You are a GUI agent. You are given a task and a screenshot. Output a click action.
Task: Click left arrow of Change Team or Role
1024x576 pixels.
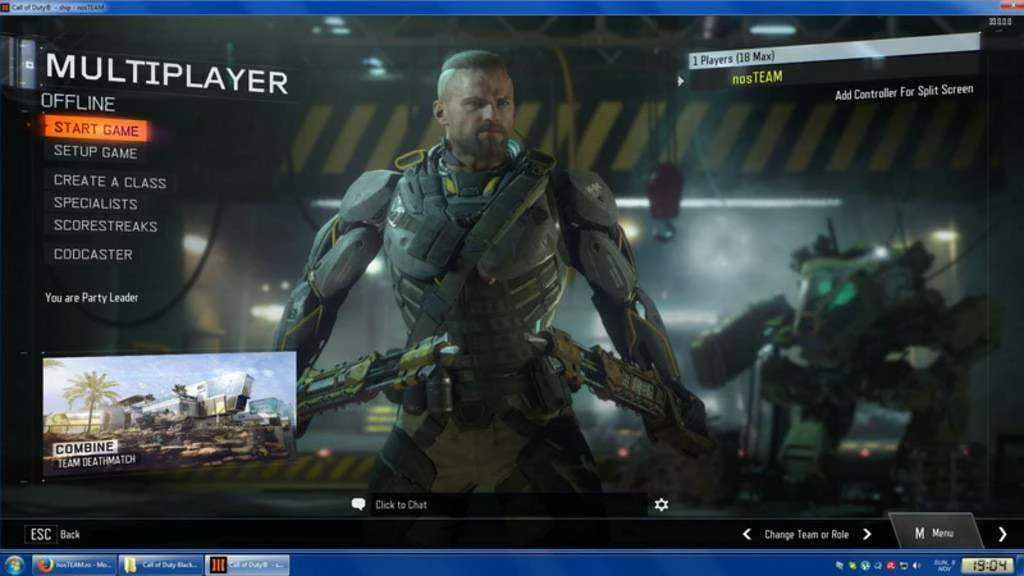[x=747, y=534]
